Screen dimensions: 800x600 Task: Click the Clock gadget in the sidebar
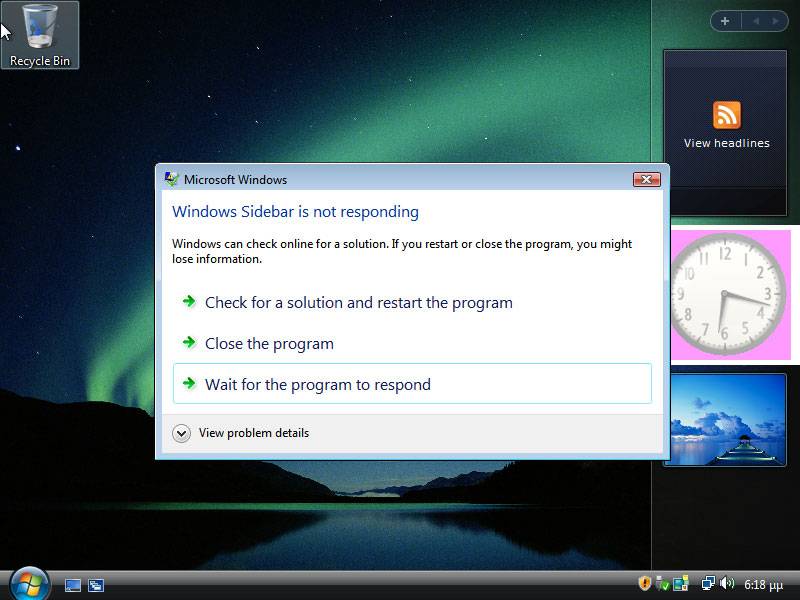(724, 293)
